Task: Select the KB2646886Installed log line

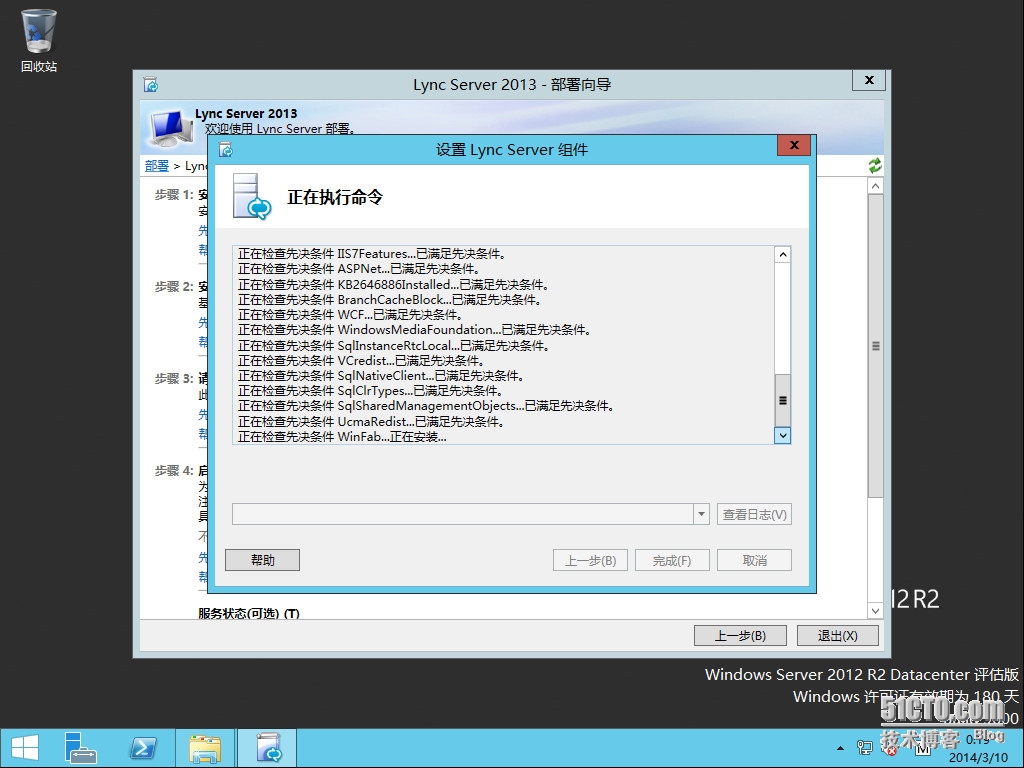Action: [x=392, y=284]
